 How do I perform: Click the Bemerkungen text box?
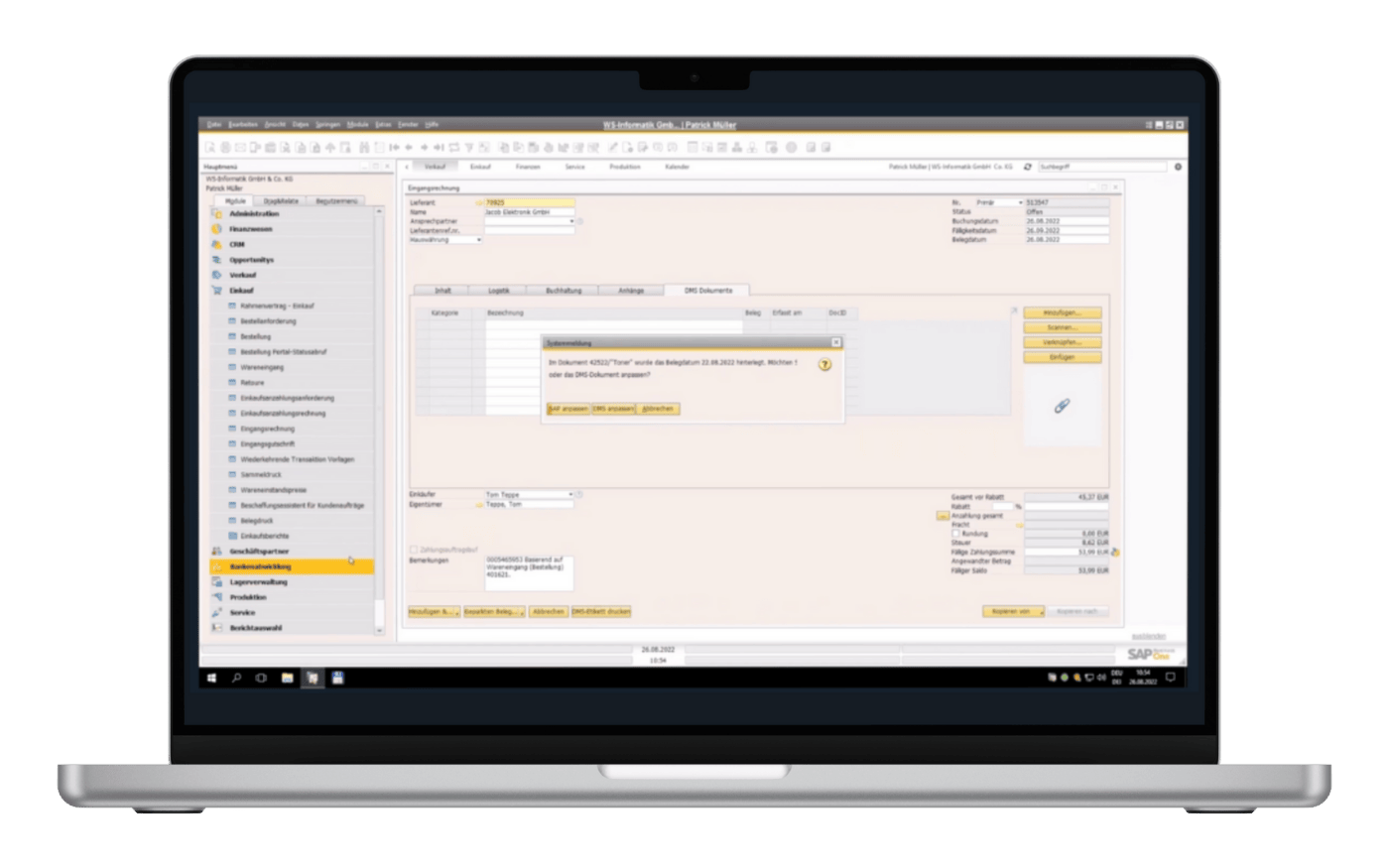(x=528, y=573)
